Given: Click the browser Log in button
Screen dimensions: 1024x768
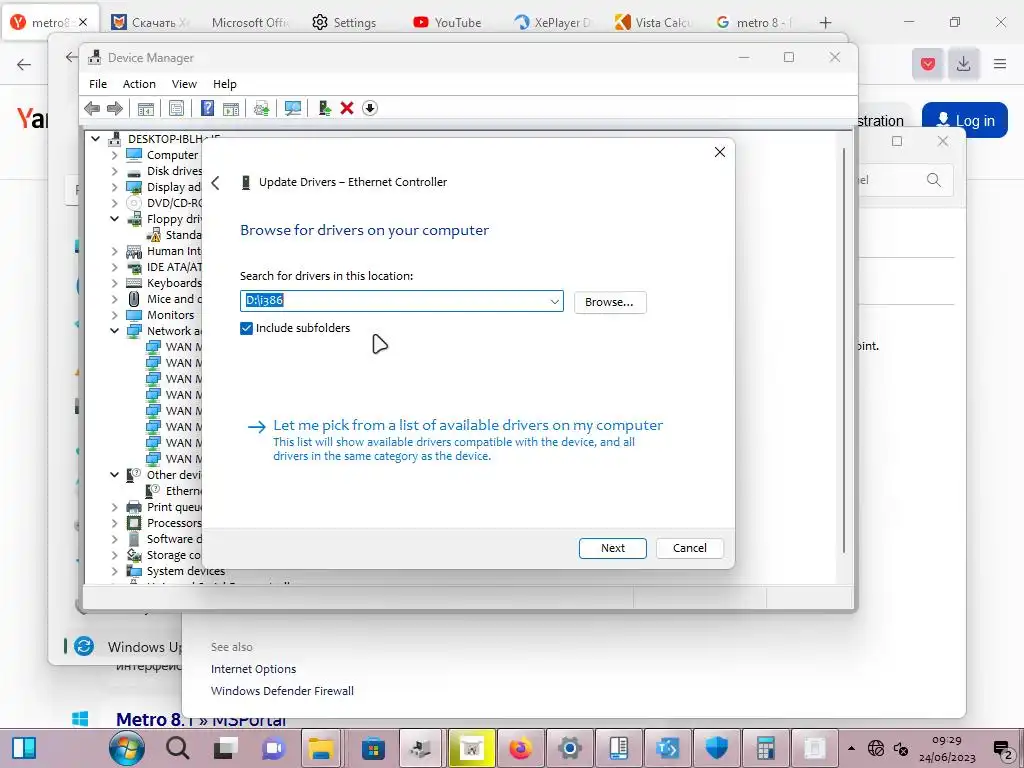Looking at the screenshot, I should (x=965, y=120).
